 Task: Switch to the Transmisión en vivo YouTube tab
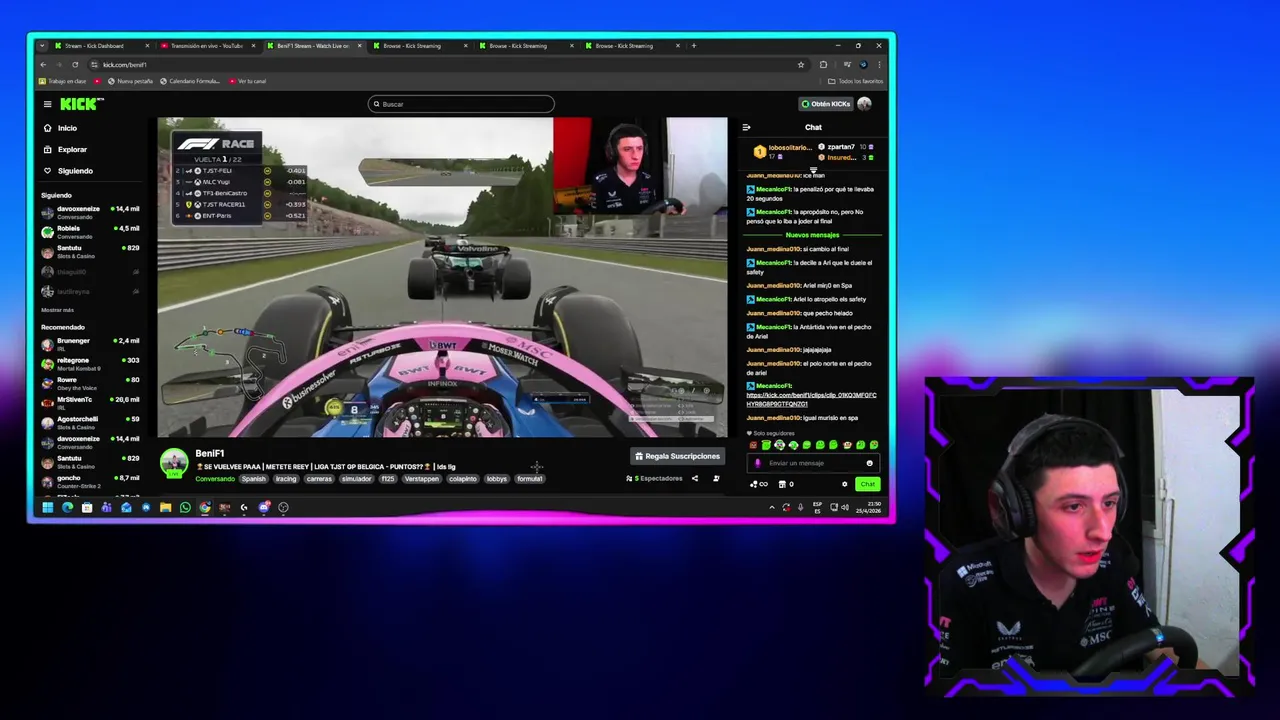pyautogui.click(x=206, y=46)
